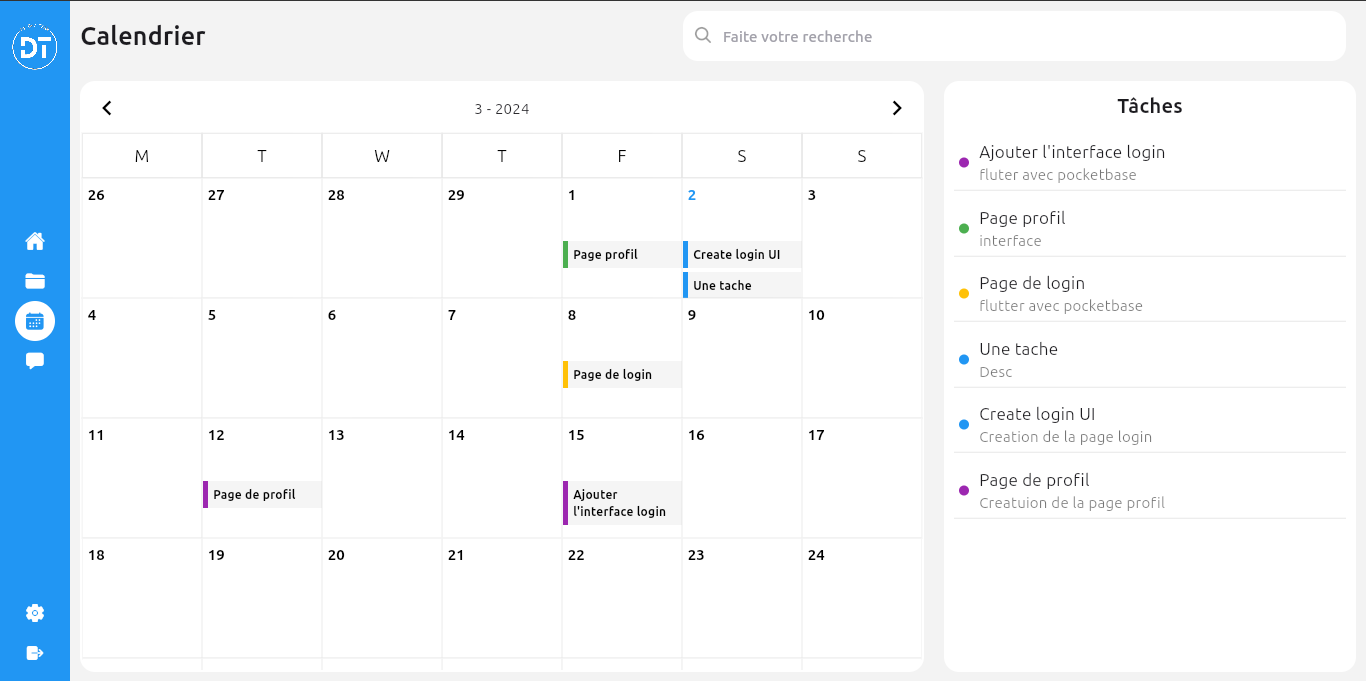Select day 13 in the calendar
1366x681 pixels.
336,435
